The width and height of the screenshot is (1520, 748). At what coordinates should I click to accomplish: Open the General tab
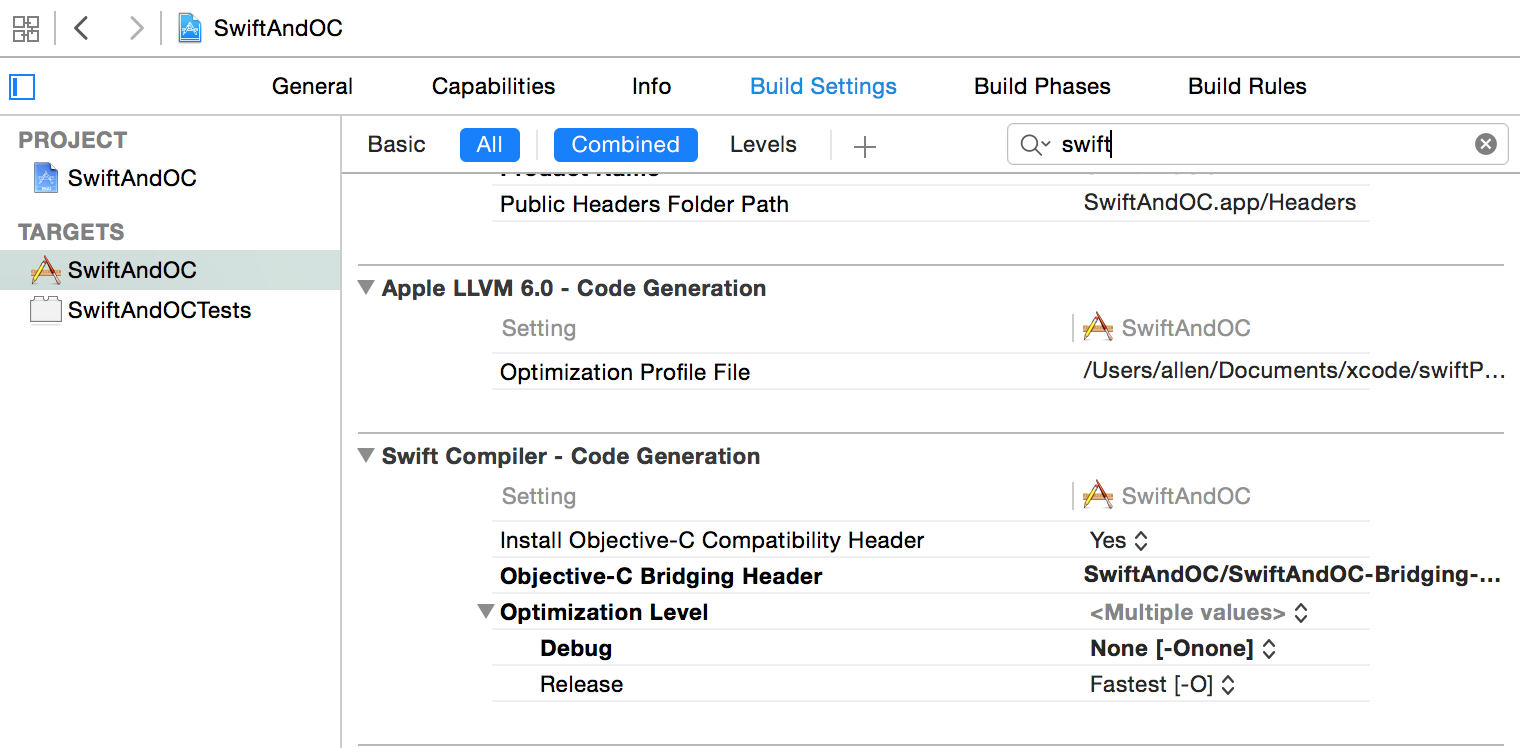pyautogui.click(x=312, y=87)
